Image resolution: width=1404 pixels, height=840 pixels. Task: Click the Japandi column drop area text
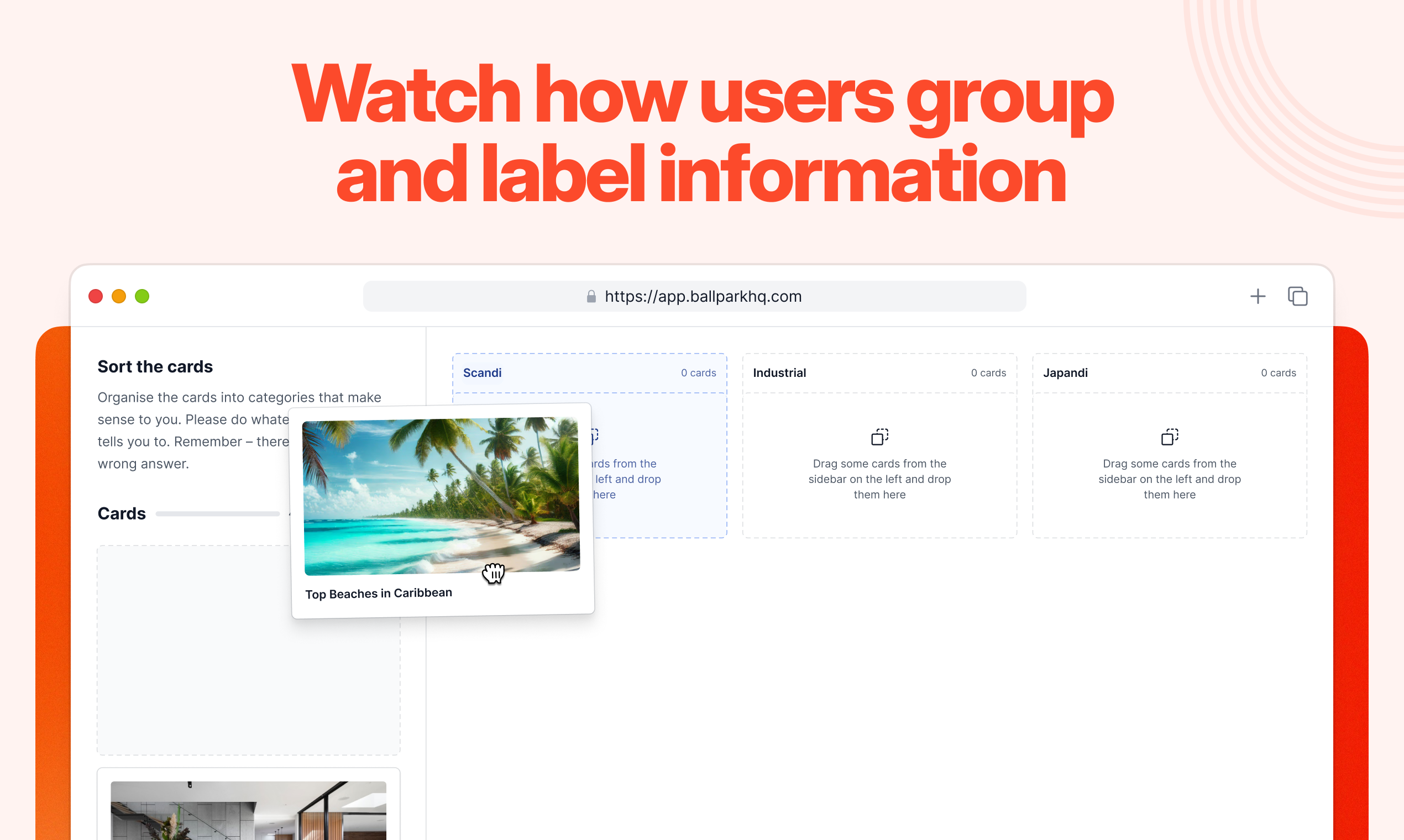click(1169, 479)
